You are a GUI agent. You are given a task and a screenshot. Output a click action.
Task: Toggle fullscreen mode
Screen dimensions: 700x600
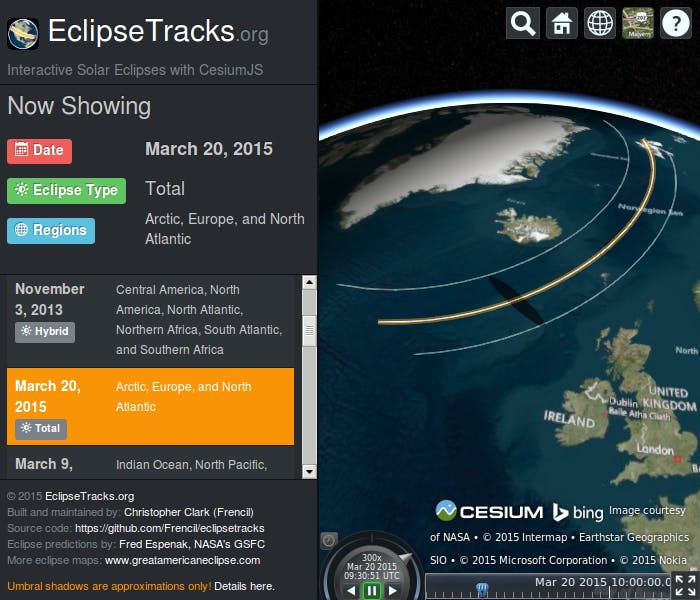coord(685,586)
